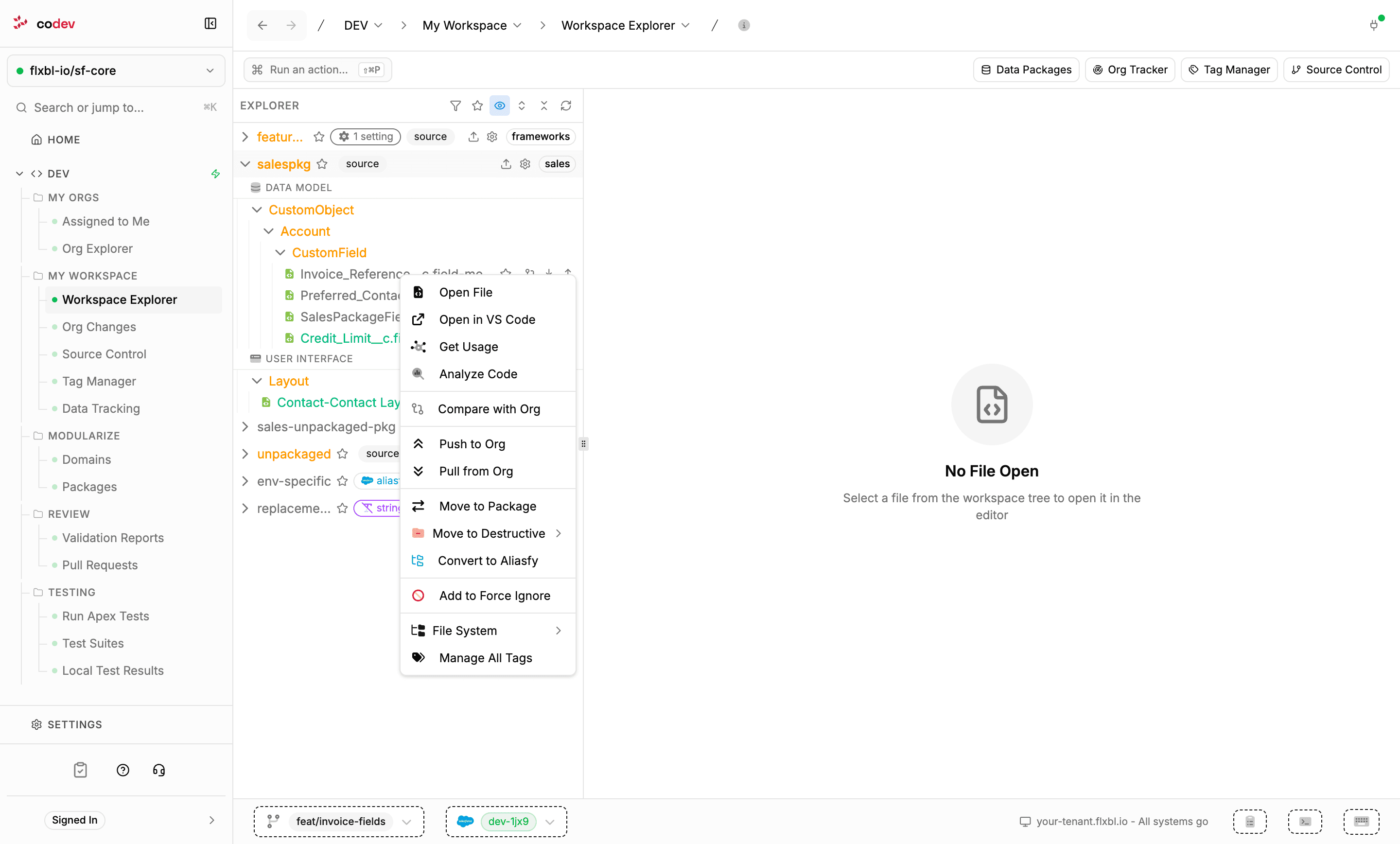Viewport: 1400px width, 844px height.
Task: Select Get Usage in context menu
Action: pyautogui.click(x=488, y=347)
